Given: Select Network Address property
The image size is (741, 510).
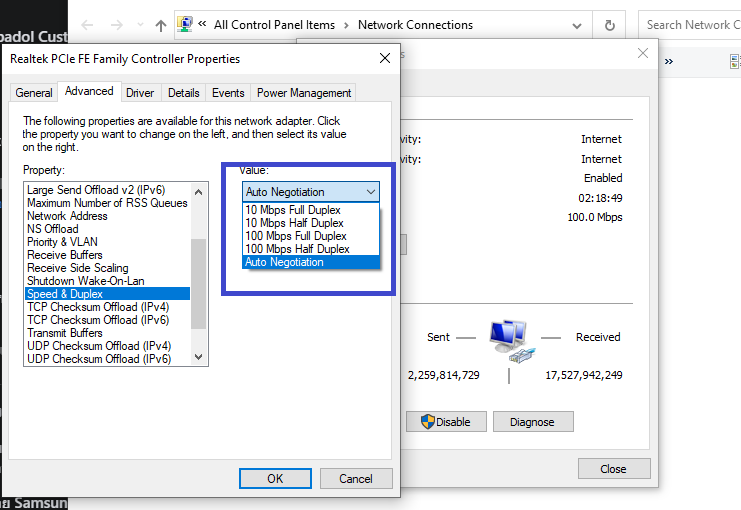Looking at the screenshot, I should pyautogui.click(x=107, y=216).
